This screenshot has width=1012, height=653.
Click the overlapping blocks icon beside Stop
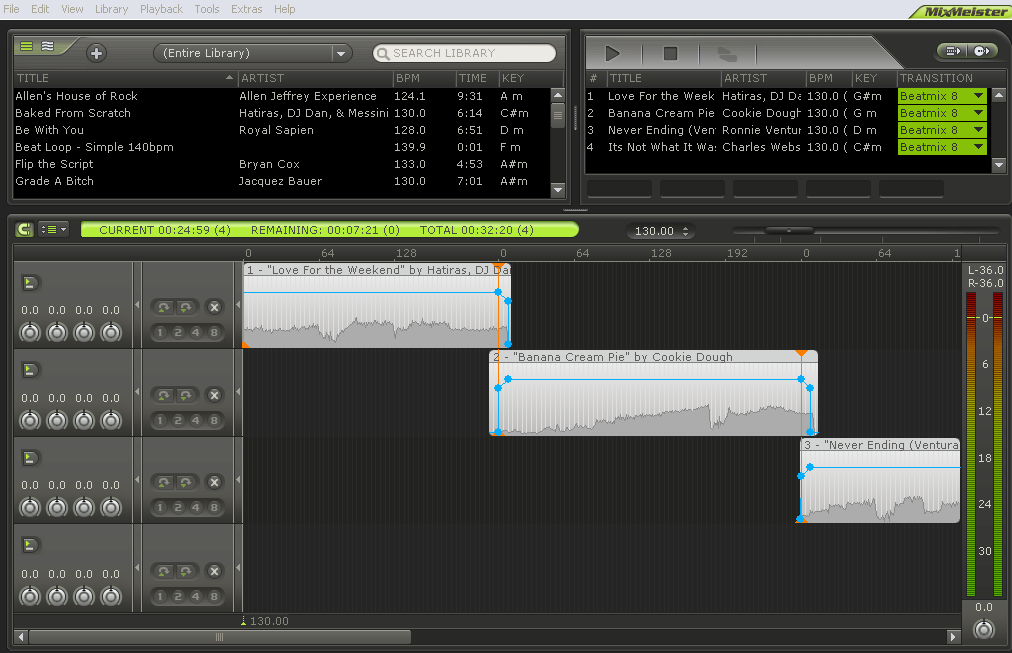[727, 54]
